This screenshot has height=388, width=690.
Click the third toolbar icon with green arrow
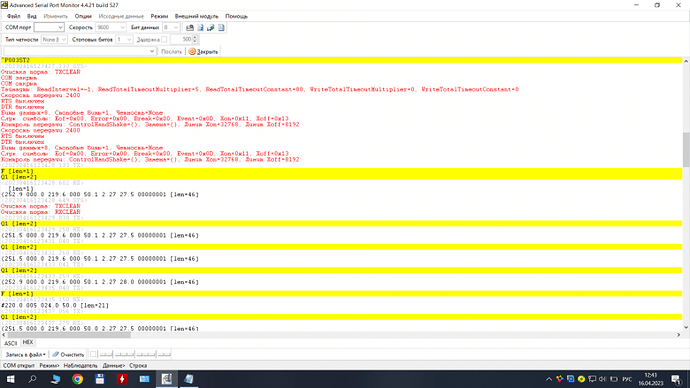pyautogui.click(x=211, y=27)
